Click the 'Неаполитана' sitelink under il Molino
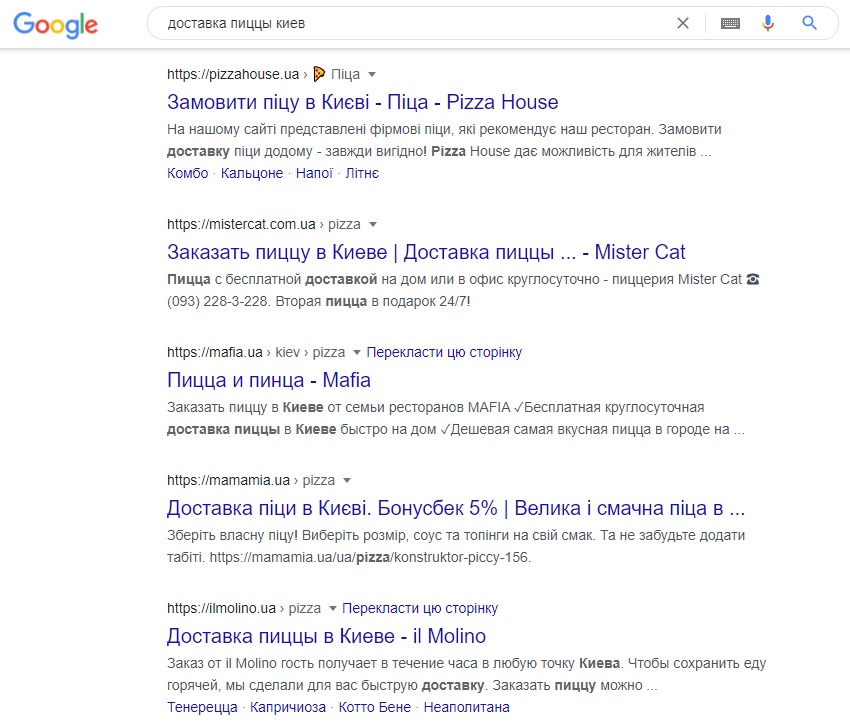The height and width of the screenshot is (724, 850). 466,707
